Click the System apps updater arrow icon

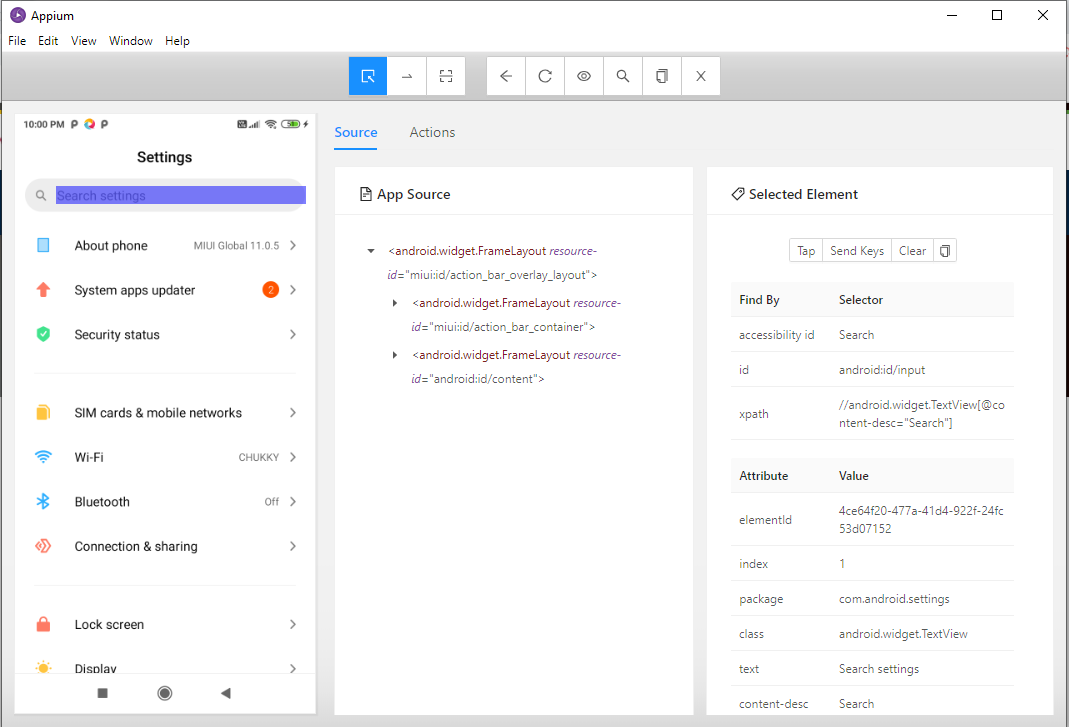(43, 290)
